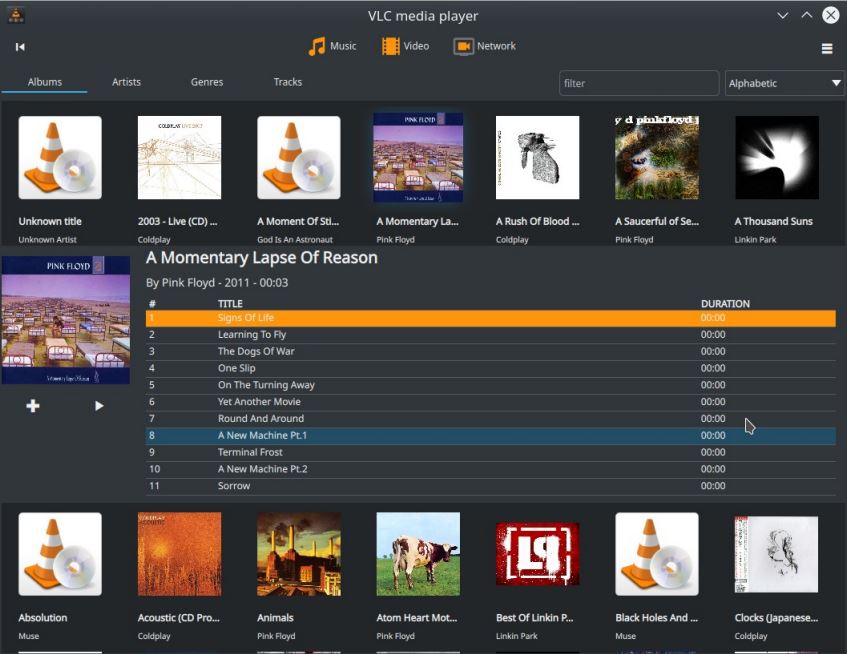Image resolution: width=847 pixels, height=654 pixels.
Task: Open the Video section label
Action: click(416, 46)
